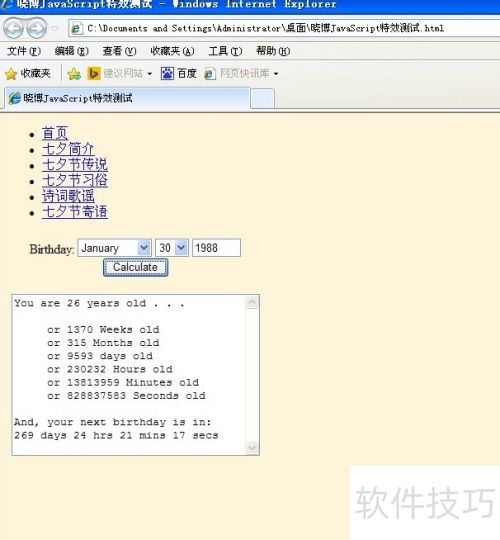Image resolution: width=500 pixels, height=540 pixels.
Task: Open recent pages arrow beside Forward button
Action: (55, 28)
